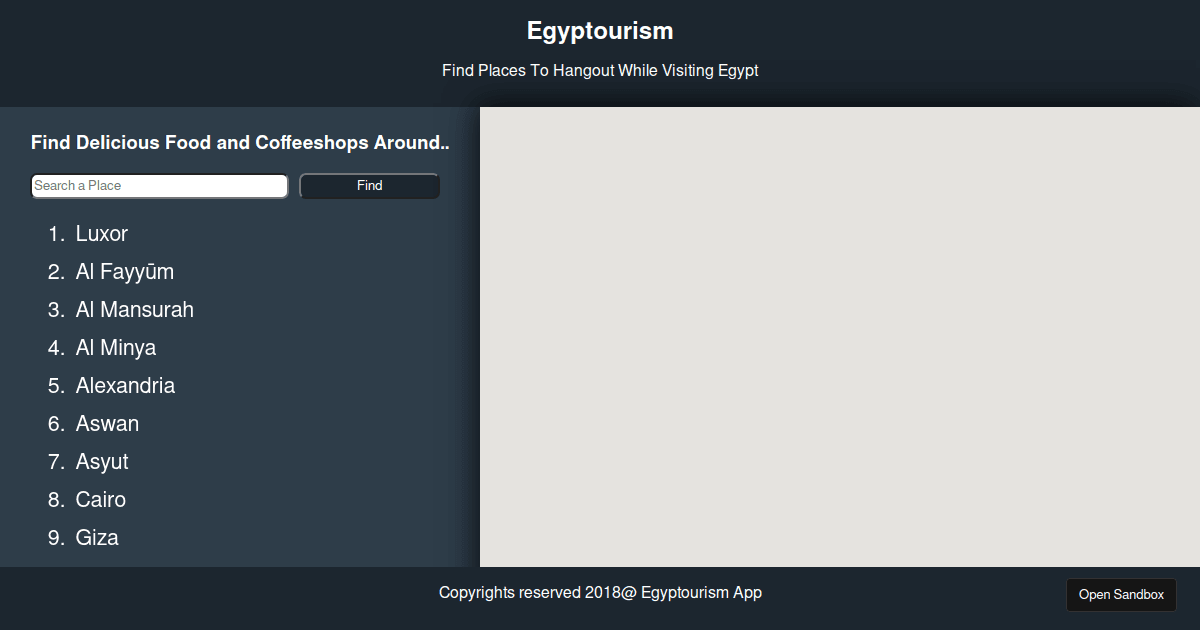
Task: Pick Cairo in the places list
Action: 101,500
